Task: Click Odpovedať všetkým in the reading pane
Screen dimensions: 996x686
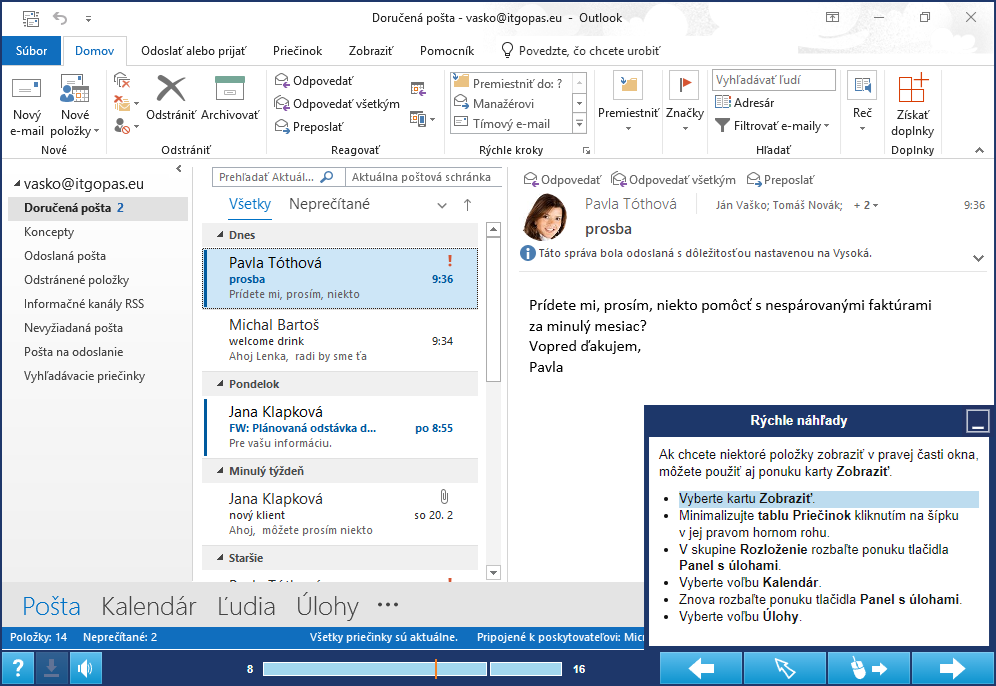Action: click(x=673, y=180)
